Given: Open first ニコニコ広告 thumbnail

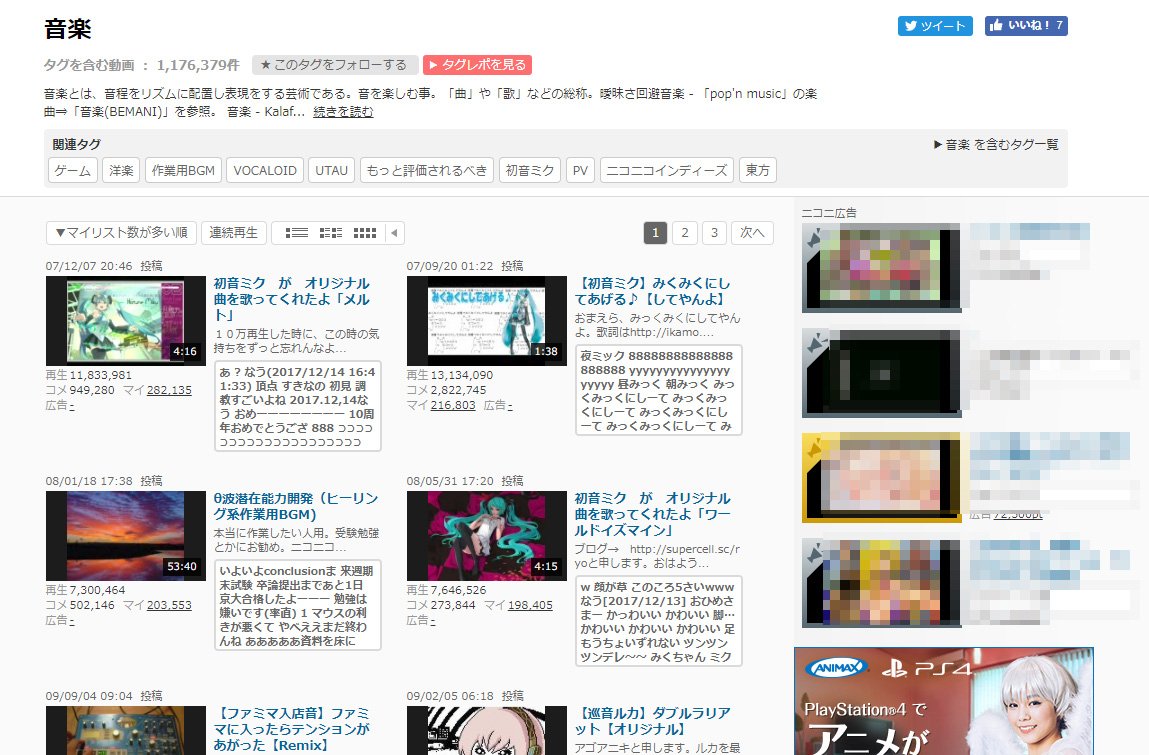Looking at the screenshot, I should [882, 268].
